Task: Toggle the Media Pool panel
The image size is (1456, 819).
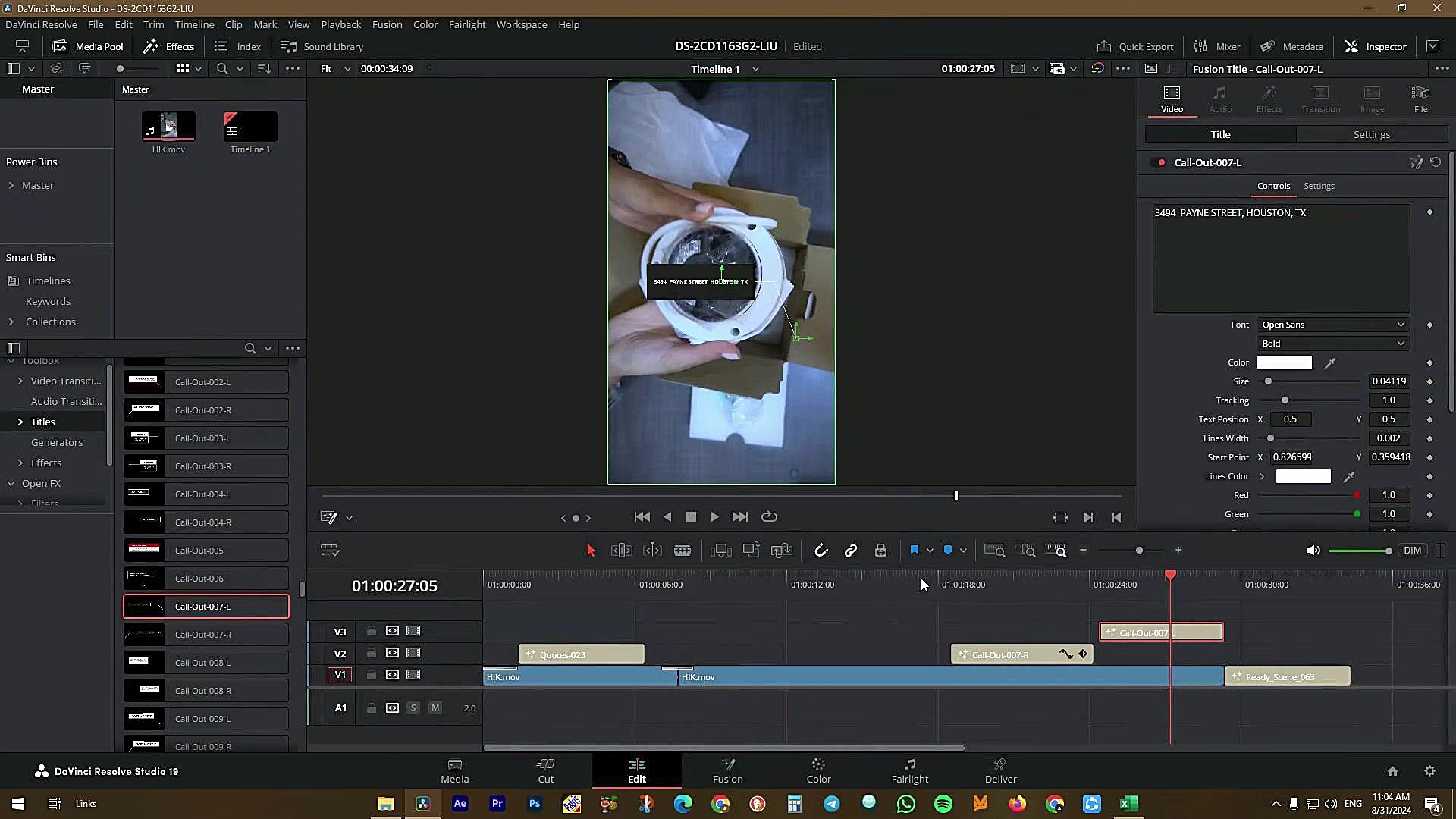Action: 87,47
